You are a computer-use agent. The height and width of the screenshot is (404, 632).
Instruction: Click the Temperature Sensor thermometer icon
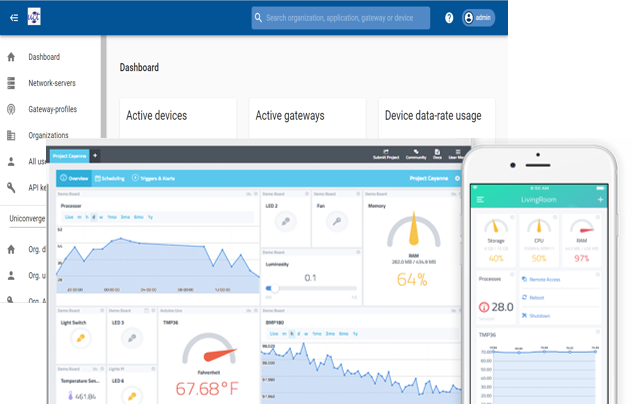pos(71,396)
